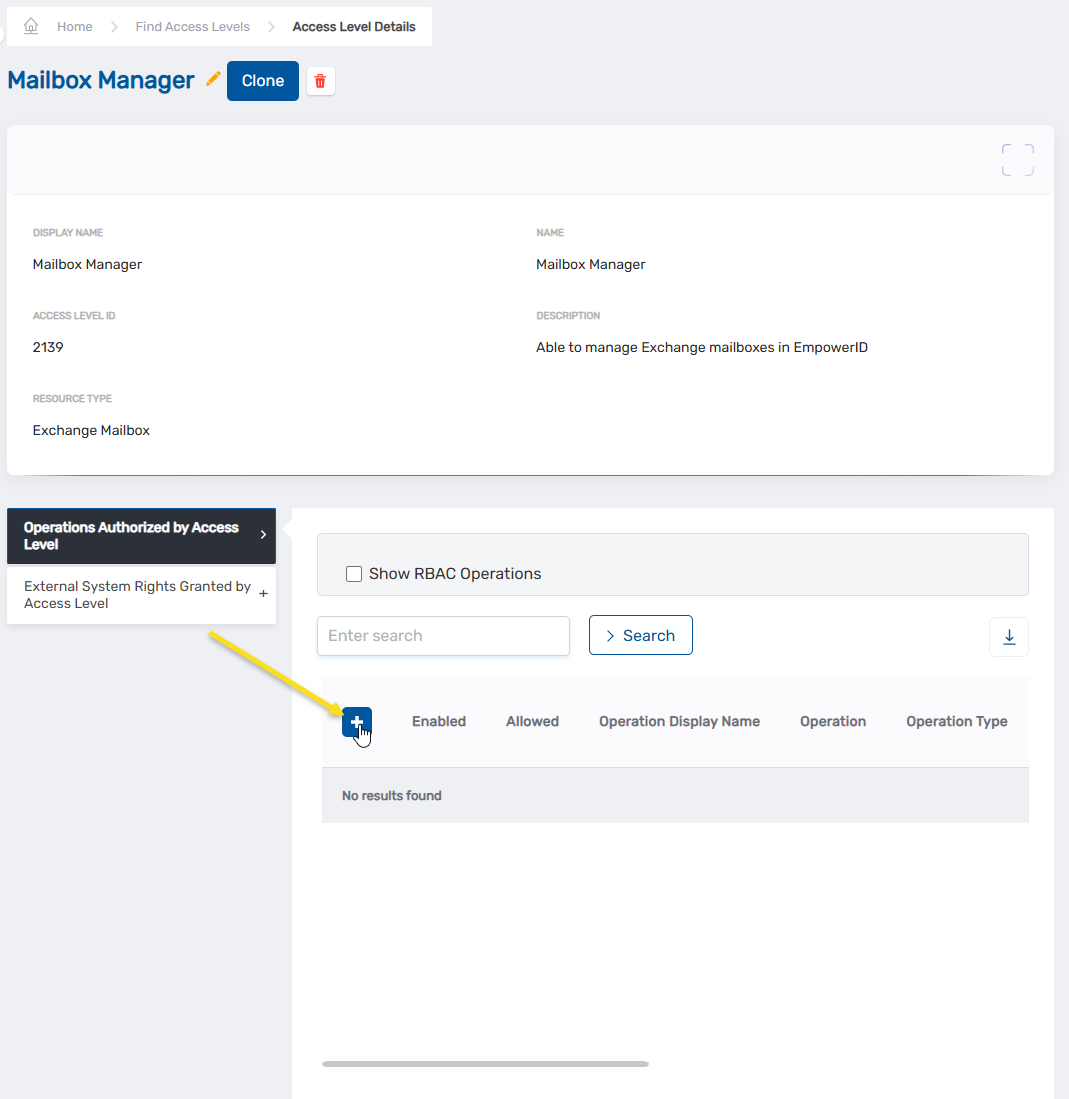Image resolution: width=1069 pixels, height=1099 pixels.
Task: Expand the details card to fullscreen
Action: 1017,159
